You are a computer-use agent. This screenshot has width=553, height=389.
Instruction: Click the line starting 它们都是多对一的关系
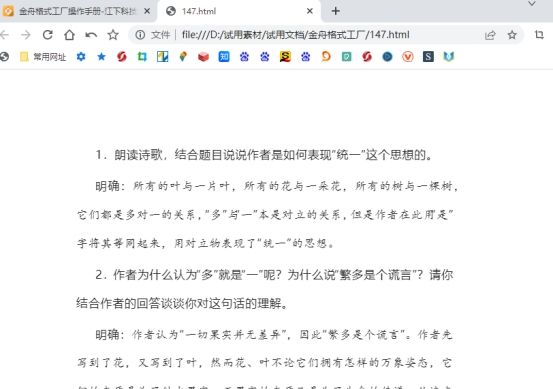(265, 214)
